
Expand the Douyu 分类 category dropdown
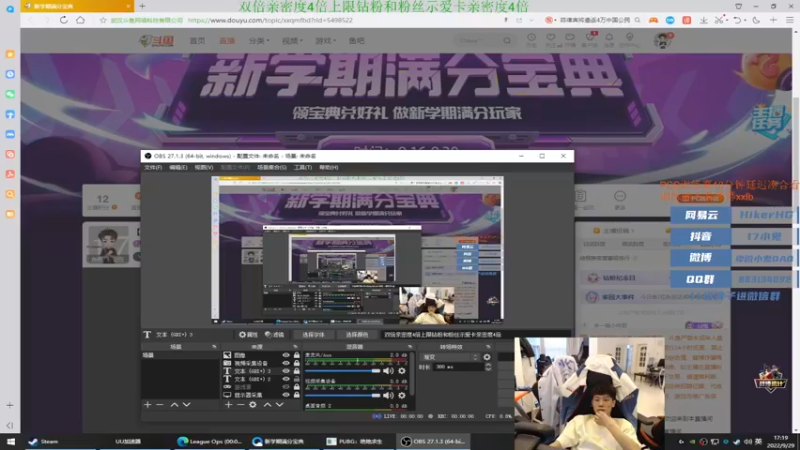(x=259, y=41)
